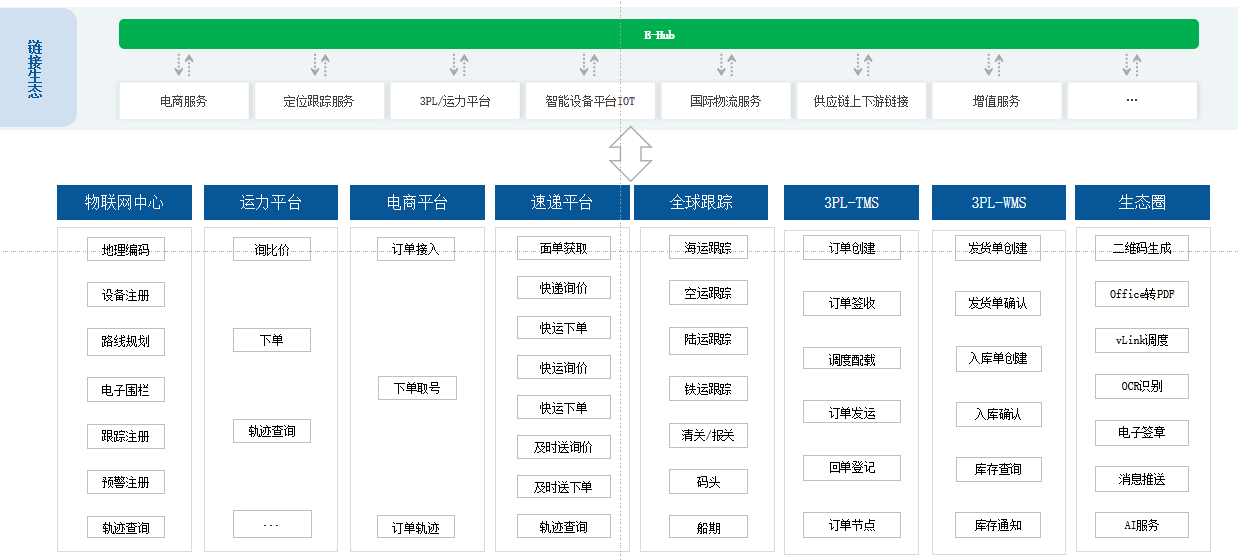Select 设备注册 item
Image resolution: width=1238 pixels, height=560 pixels.
coord(126,295)
